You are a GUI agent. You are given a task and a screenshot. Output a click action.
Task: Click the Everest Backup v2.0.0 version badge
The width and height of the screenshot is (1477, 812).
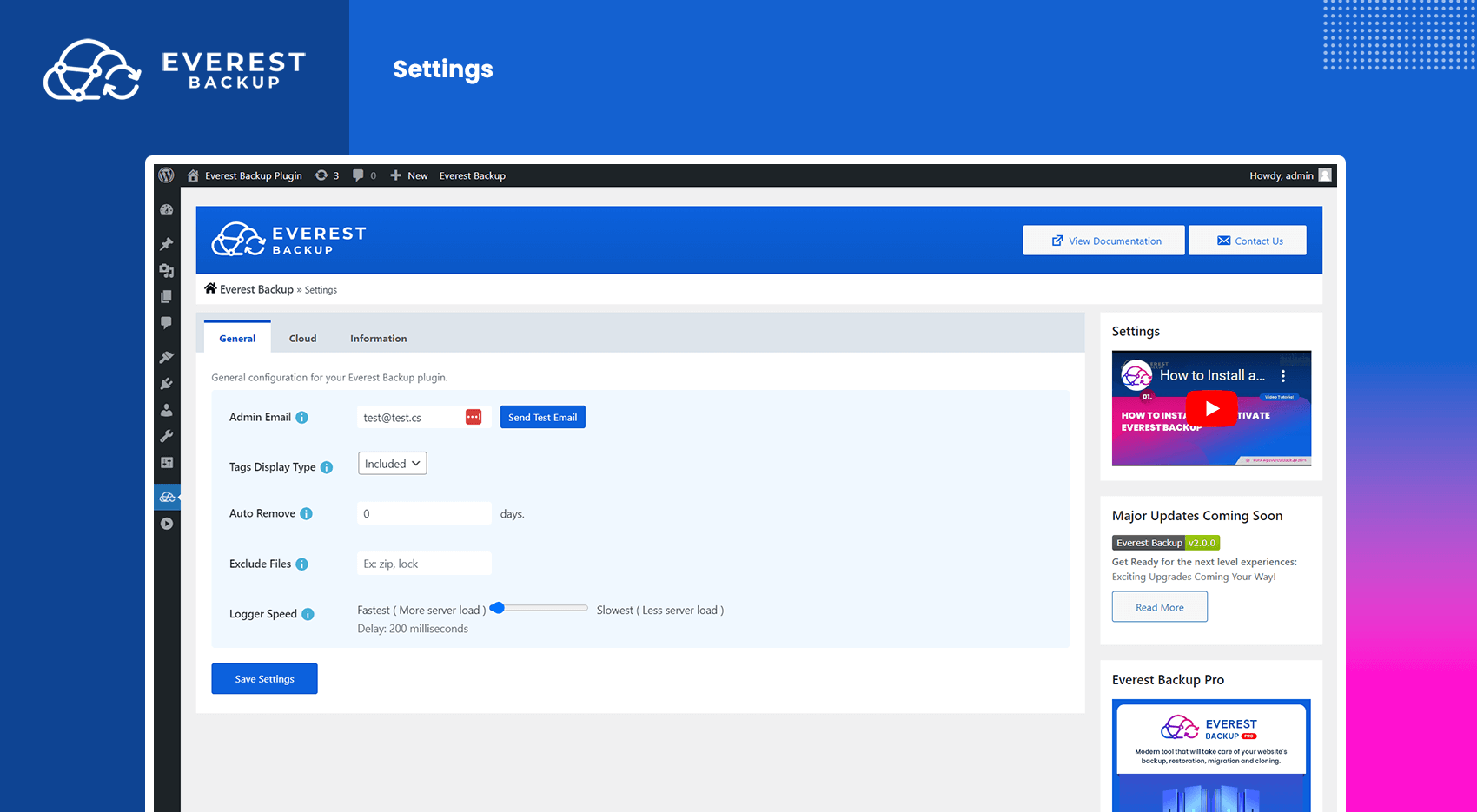point(1166,543)
